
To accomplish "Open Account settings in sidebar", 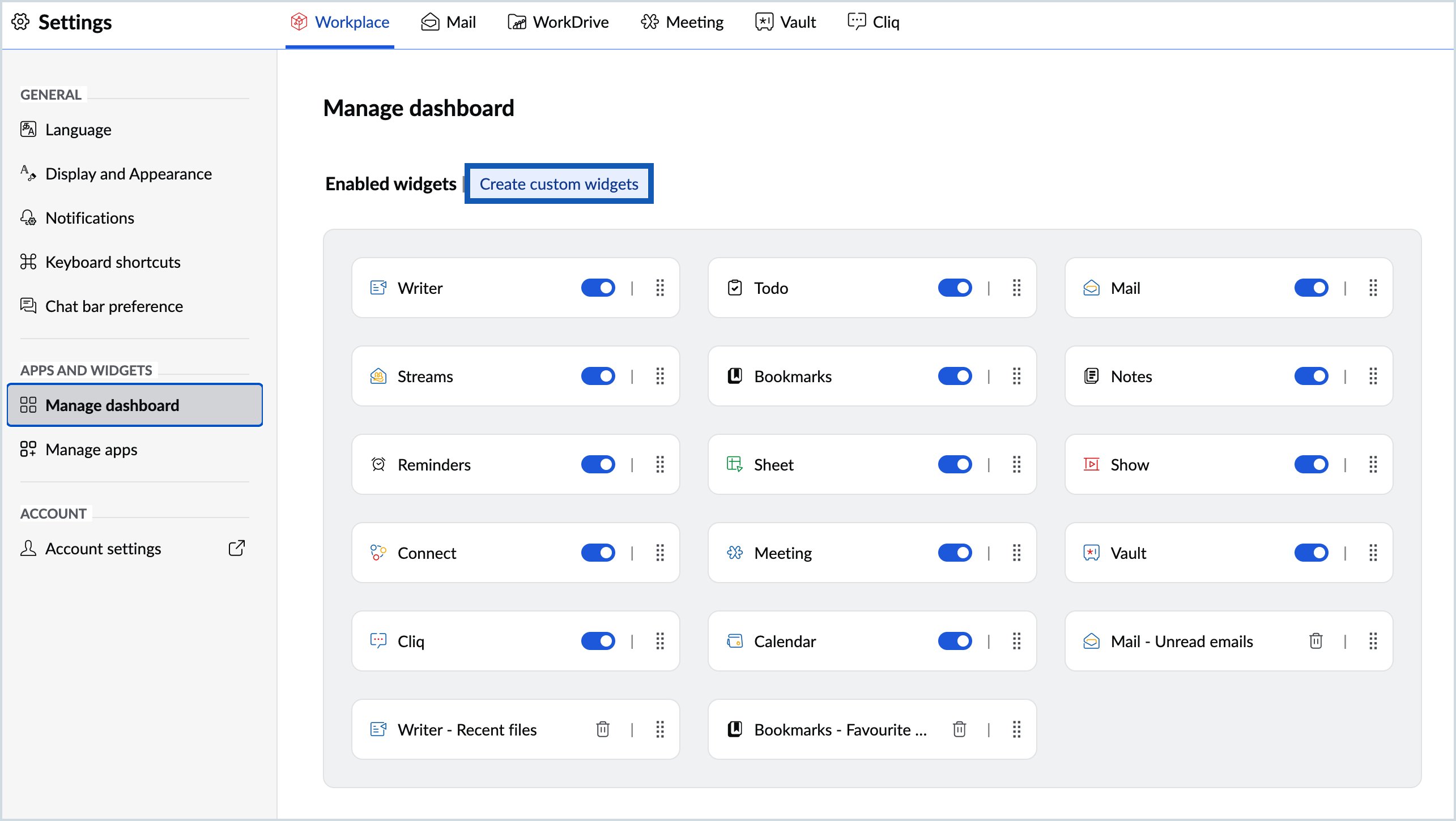I will (x=135, y=548).
